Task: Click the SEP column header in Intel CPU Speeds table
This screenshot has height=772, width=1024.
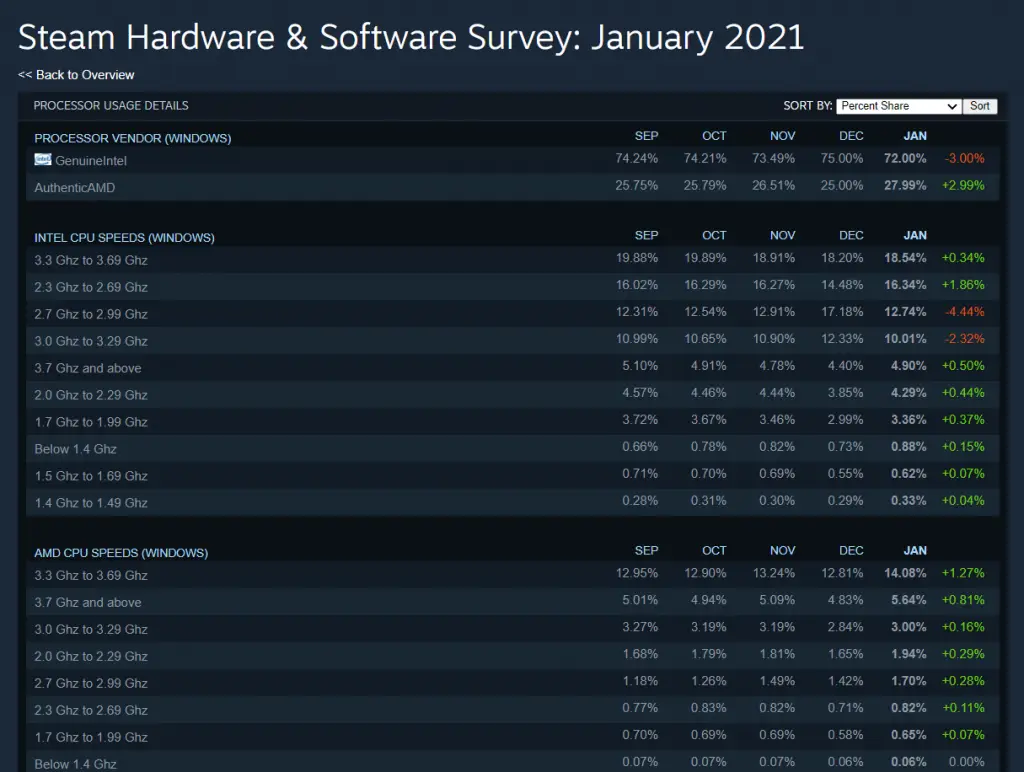Action: pos(646,235)
